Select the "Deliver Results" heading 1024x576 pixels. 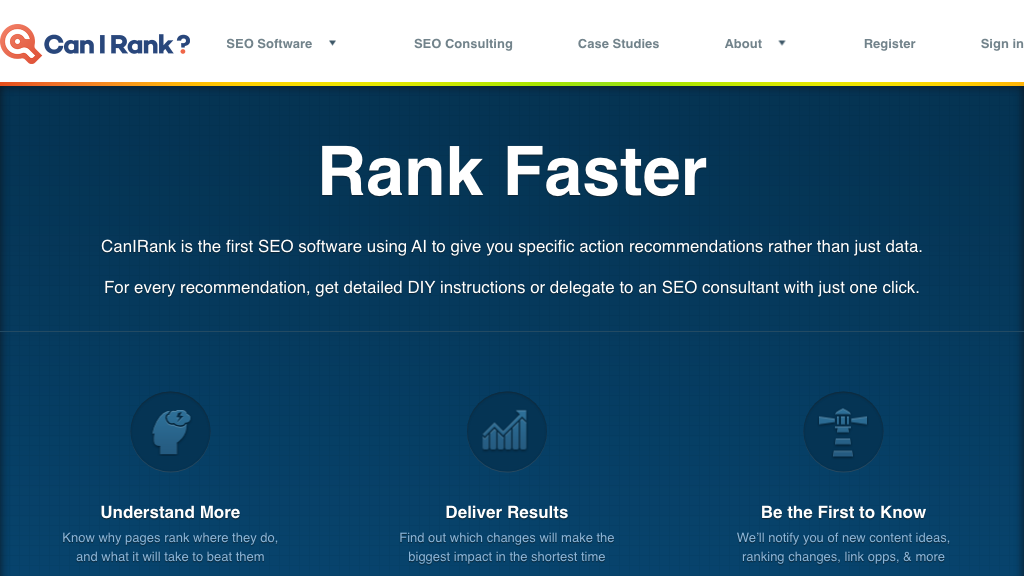click(x=506, y=512)
